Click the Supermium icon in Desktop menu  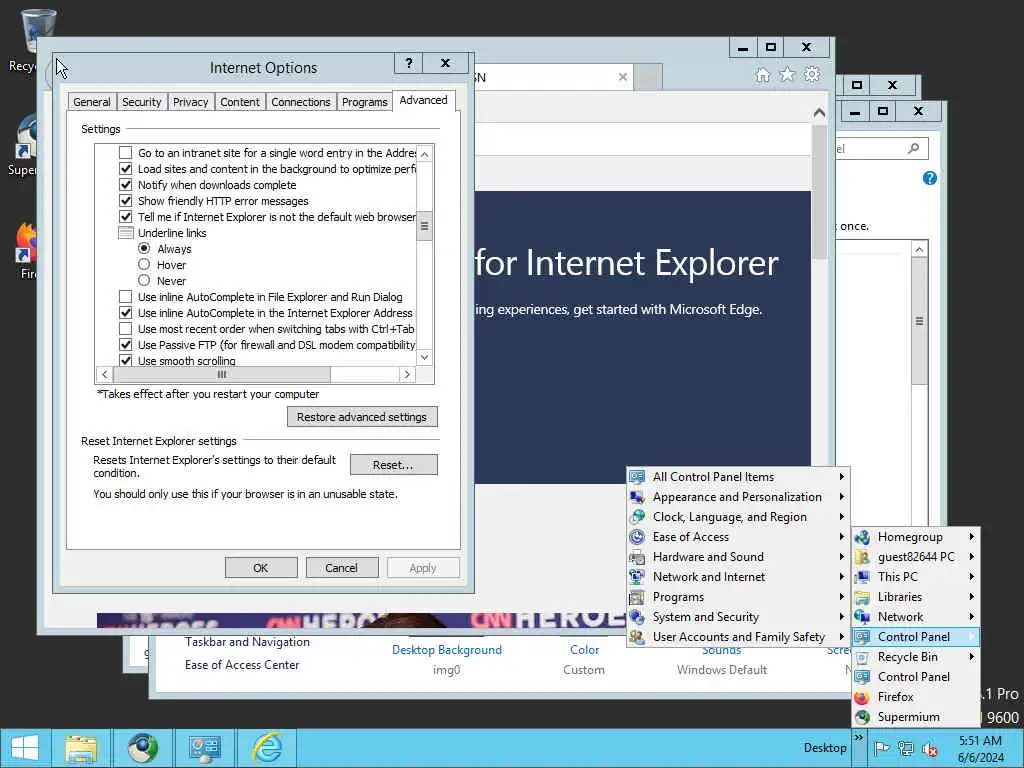[862, 717]
